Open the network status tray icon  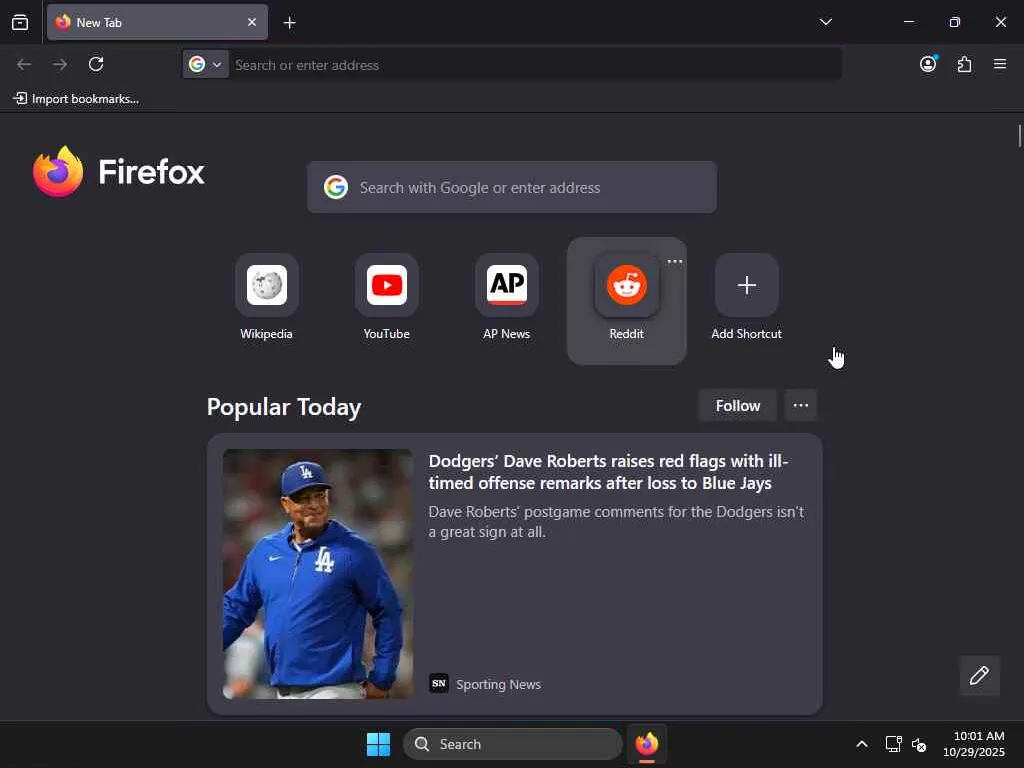pos(893,744)
